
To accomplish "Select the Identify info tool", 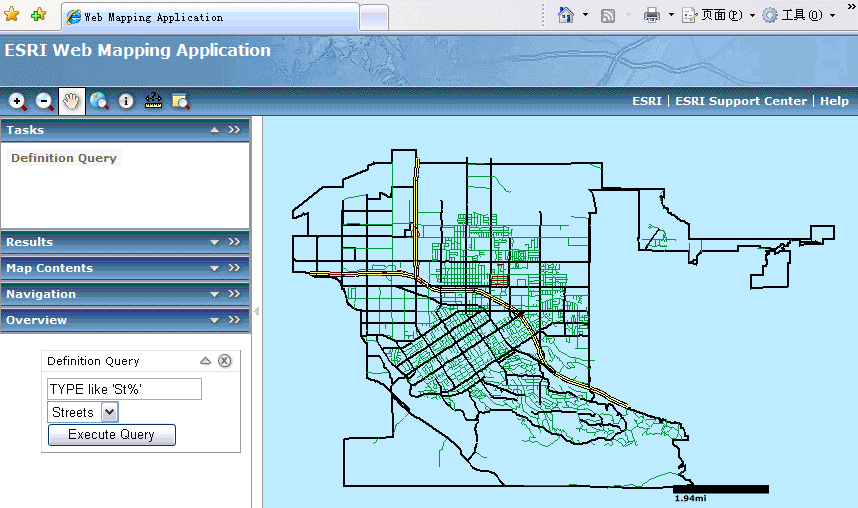I will [x=126, y=101].
